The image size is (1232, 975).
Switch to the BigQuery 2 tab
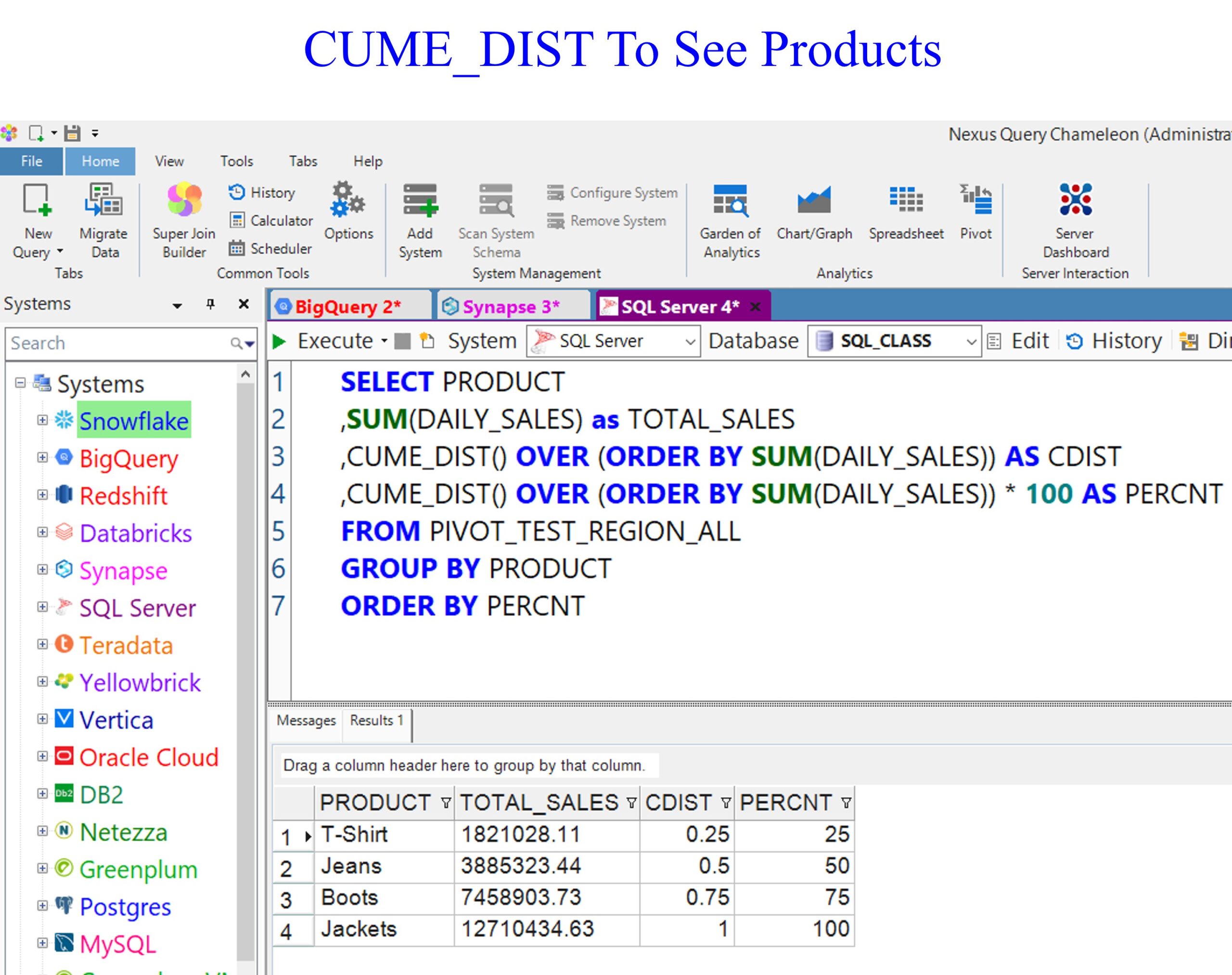[348, 307]
